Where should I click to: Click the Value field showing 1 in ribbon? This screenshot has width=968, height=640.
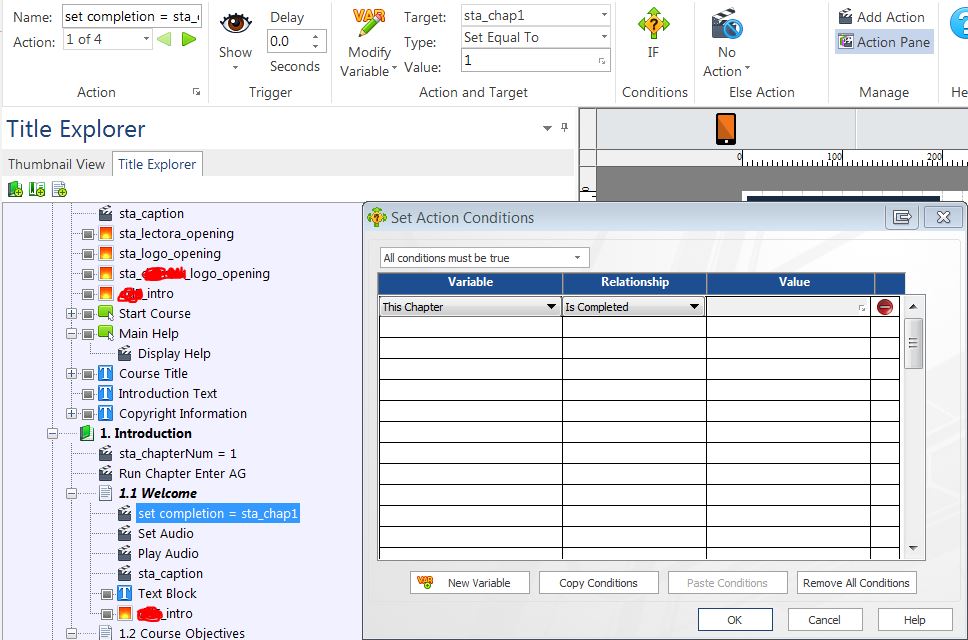point(535,60)
